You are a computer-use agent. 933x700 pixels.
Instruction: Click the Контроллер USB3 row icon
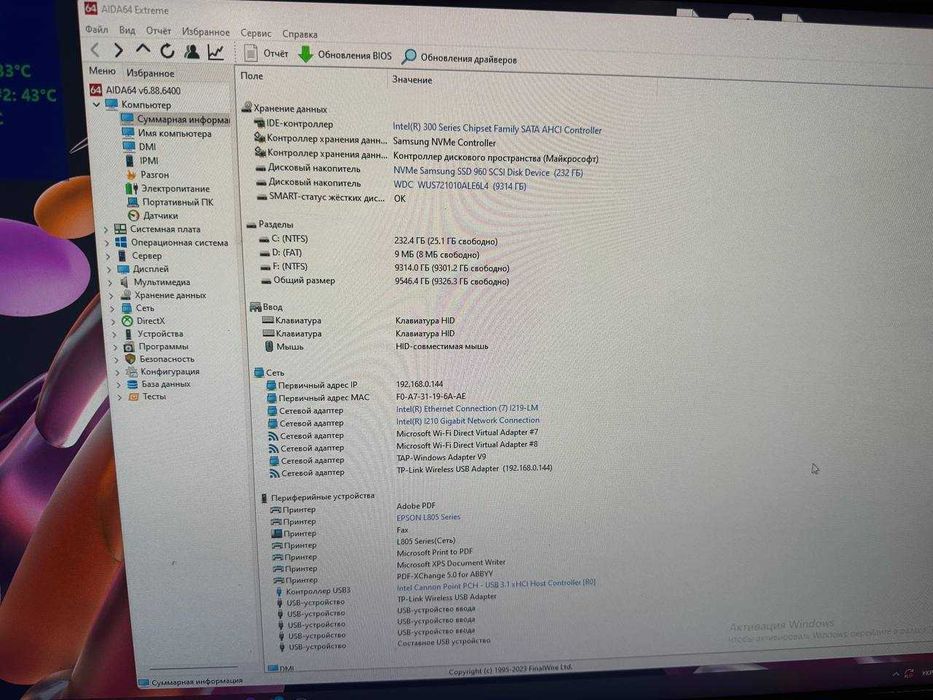pyautogui.click(x=278, y=592)
